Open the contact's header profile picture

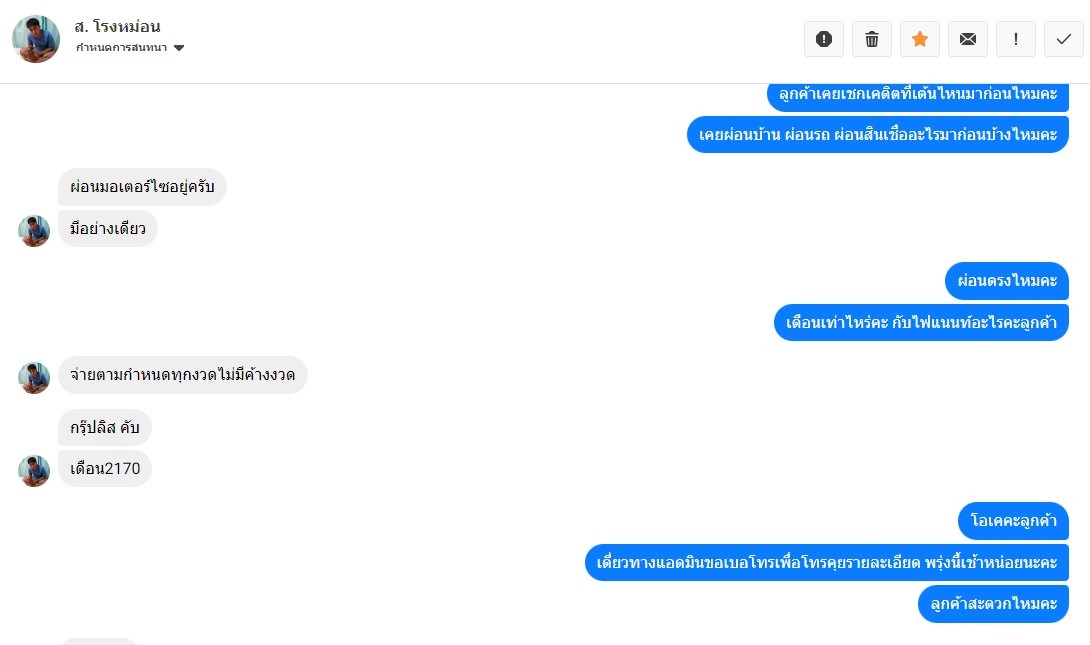[36, 39]
